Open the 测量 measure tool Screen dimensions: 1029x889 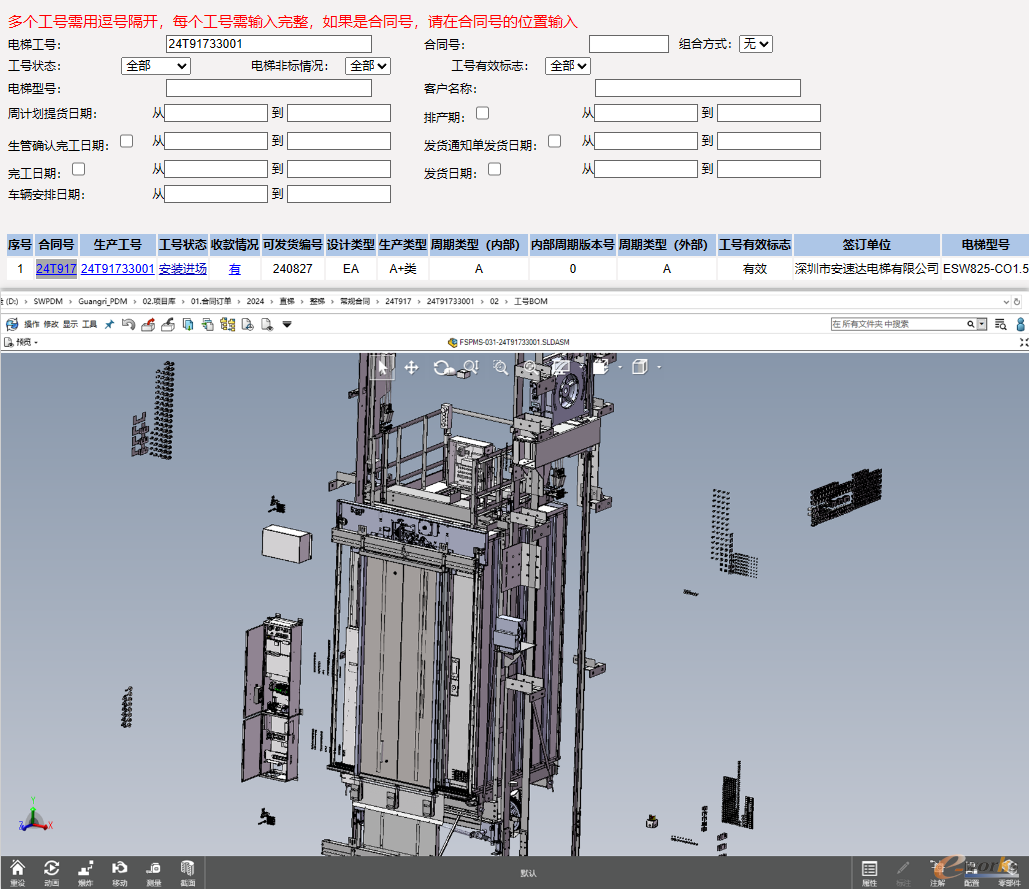pos(154,872)
